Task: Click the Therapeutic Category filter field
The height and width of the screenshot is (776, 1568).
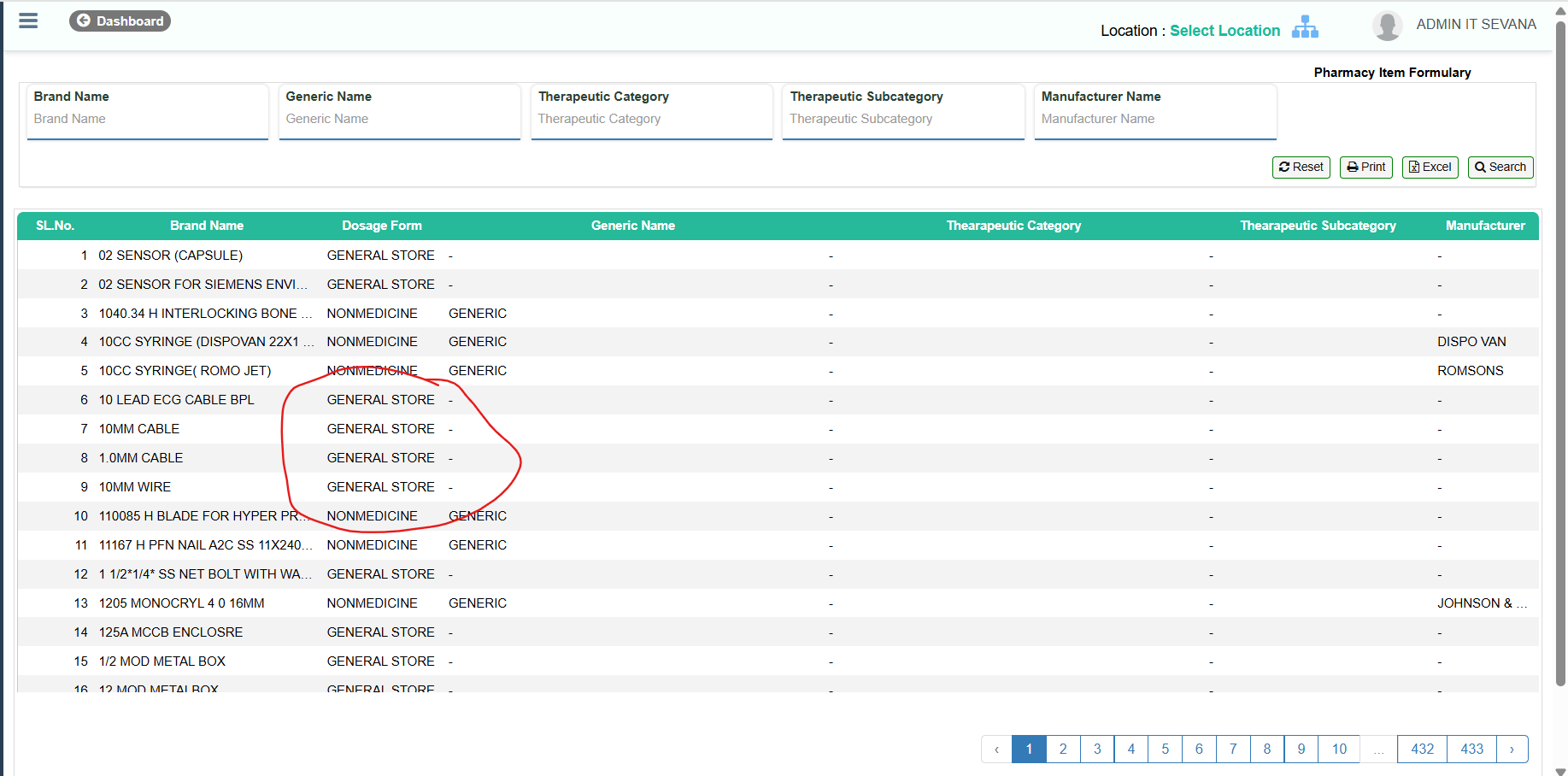Action: (651, 119)
